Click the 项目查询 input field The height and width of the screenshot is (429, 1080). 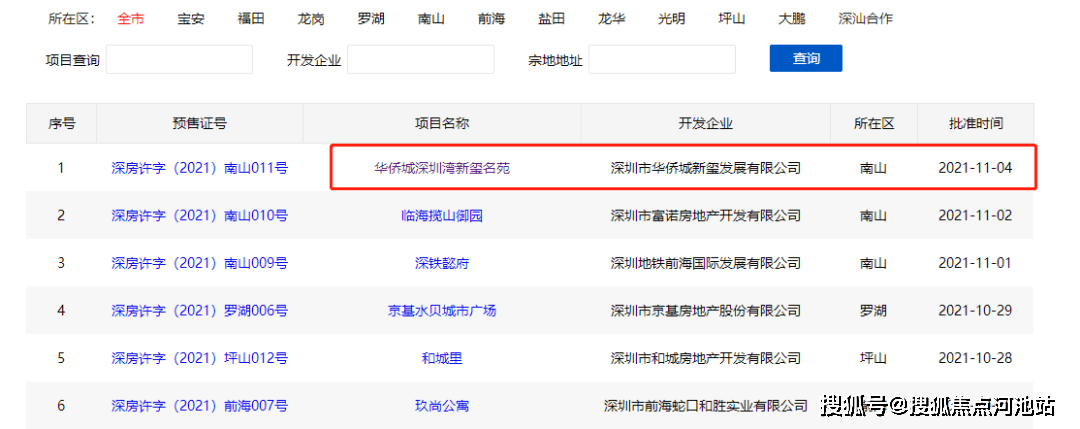(x=179, y=60)
